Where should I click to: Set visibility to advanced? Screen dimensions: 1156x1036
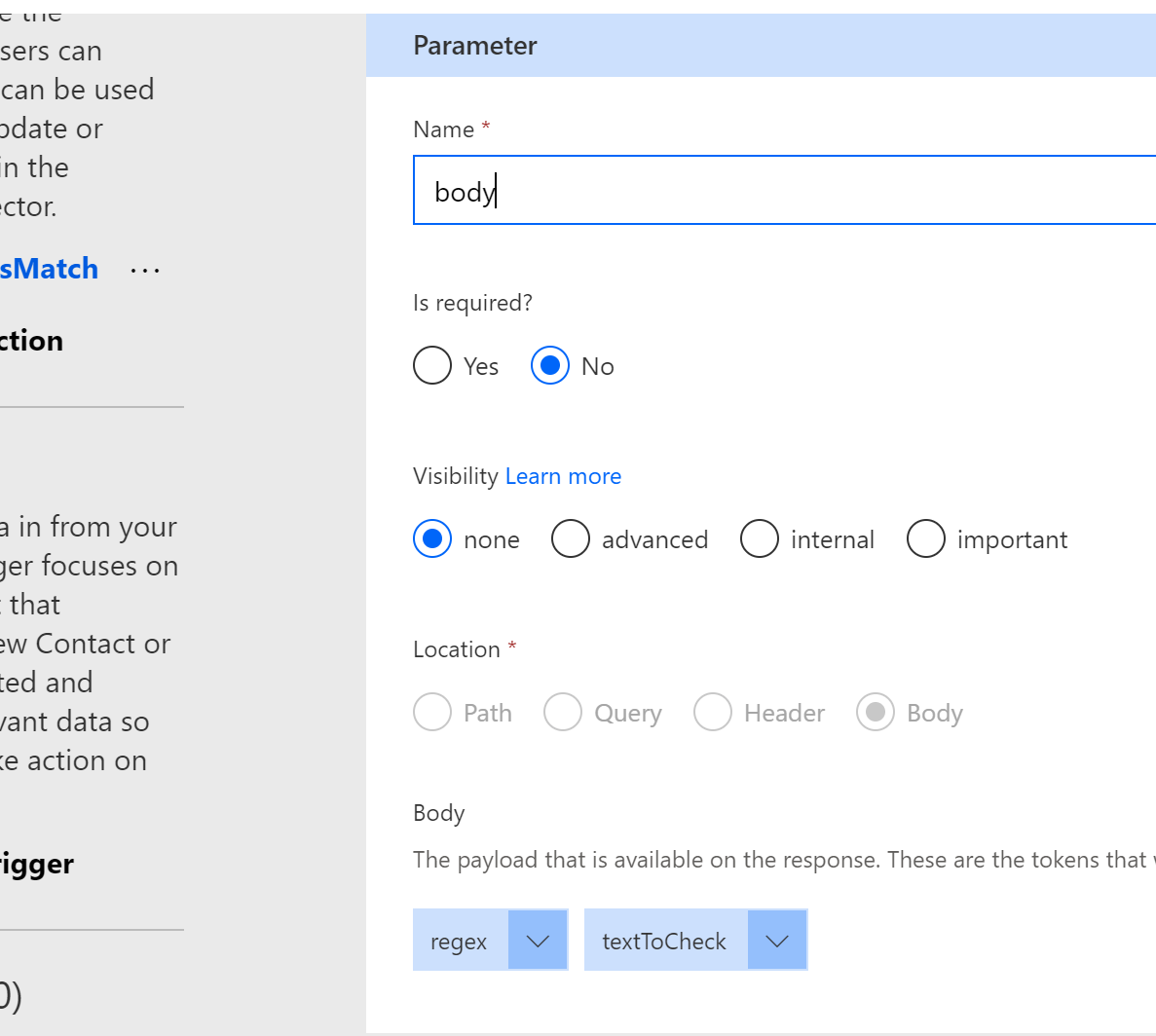coord(571,539)
